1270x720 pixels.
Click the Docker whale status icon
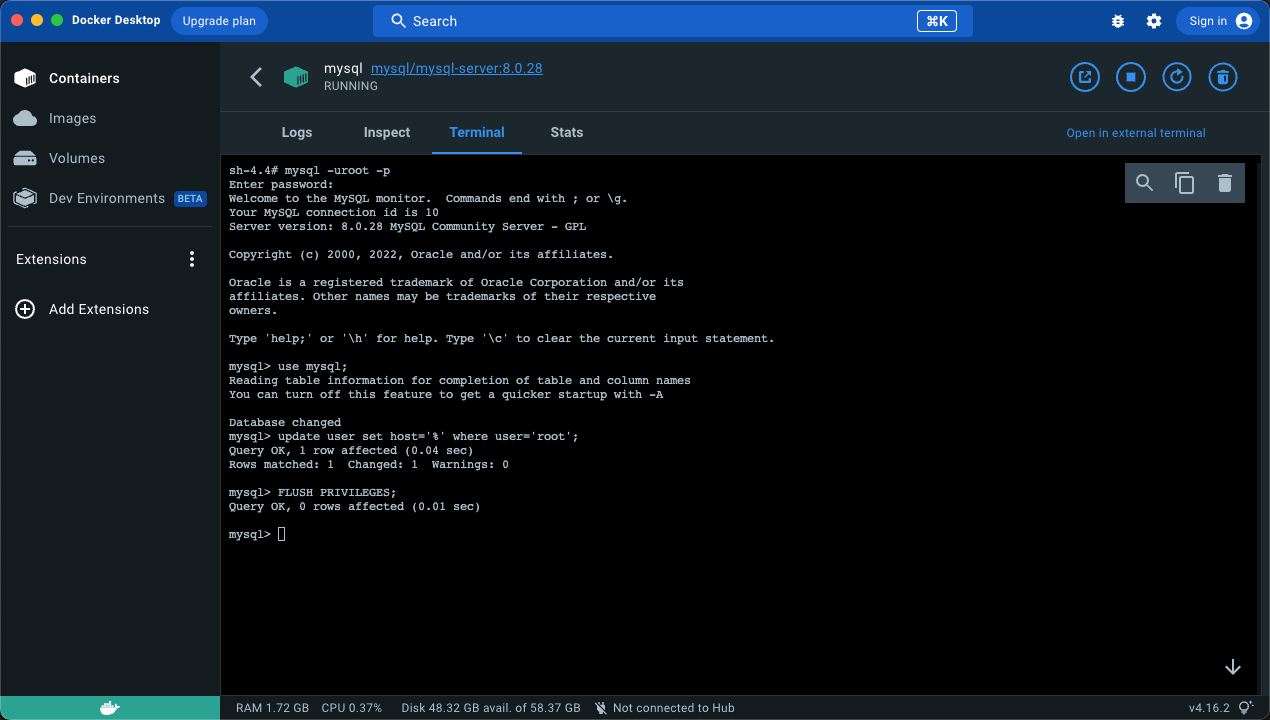click(110, 708)
